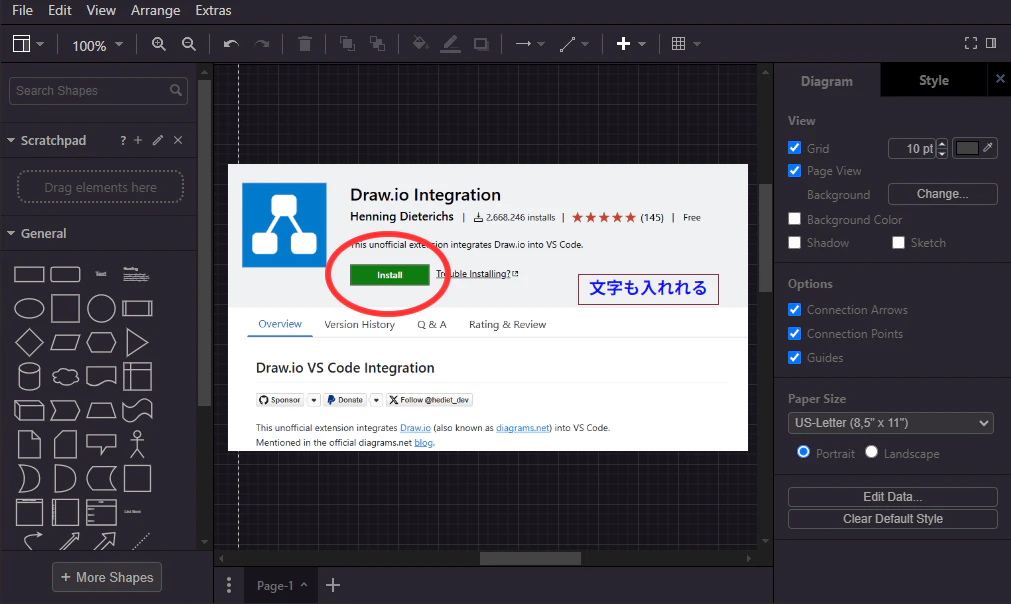Click the Edit Data... button

click(892, 497)
